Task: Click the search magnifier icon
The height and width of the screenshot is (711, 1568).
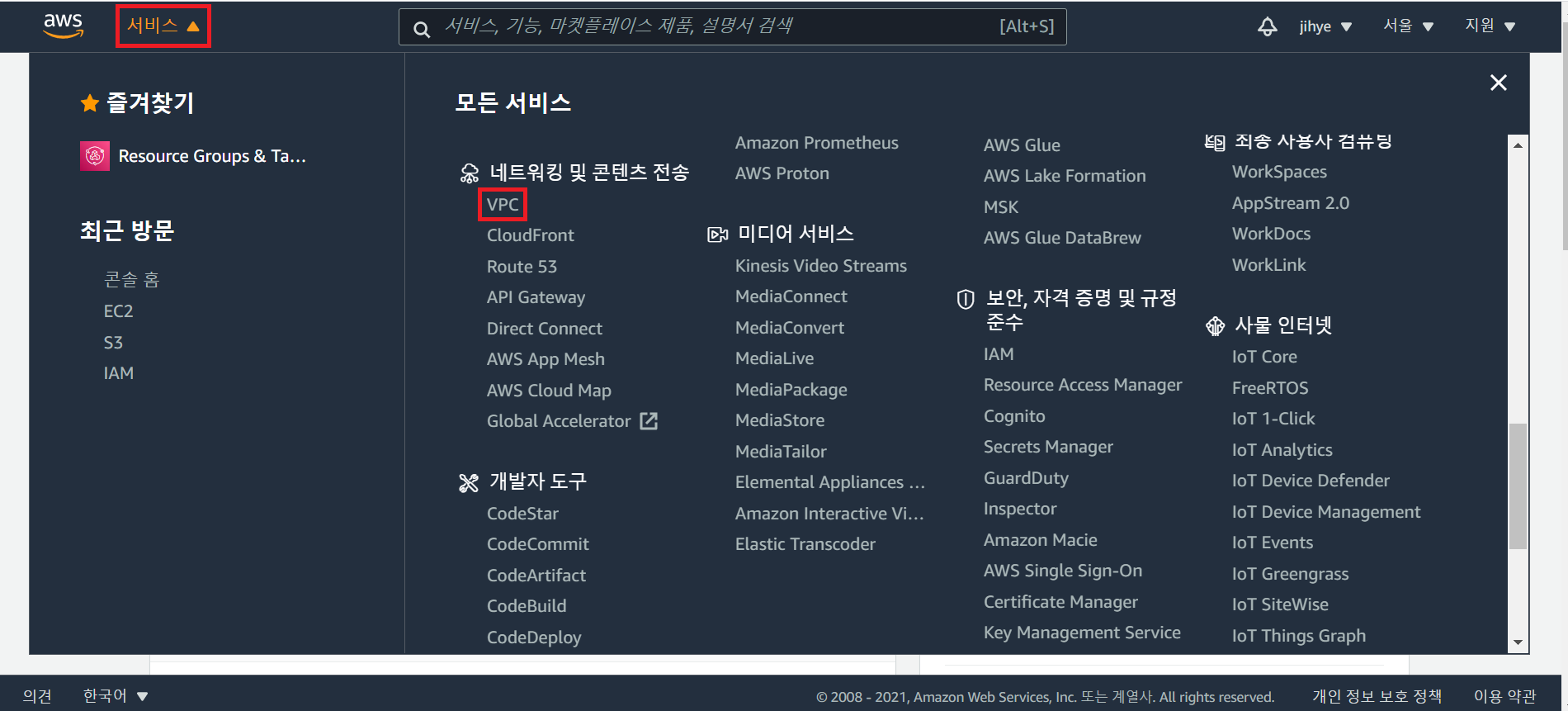Action: click(x=422, y=29)
